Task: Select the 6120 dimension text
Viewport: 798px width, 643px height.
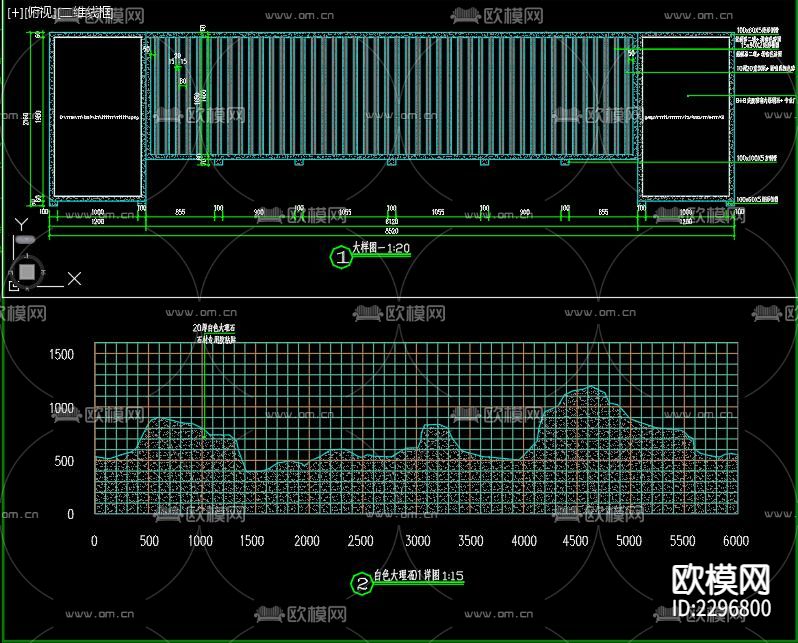Action: (x=391, y=221)
